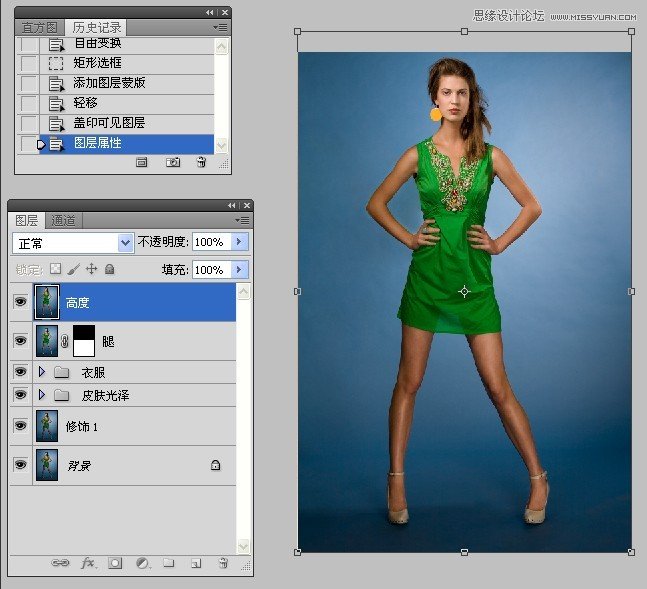
Task: Create new snapshot with camera icon
Action: (x=172, y=162)
